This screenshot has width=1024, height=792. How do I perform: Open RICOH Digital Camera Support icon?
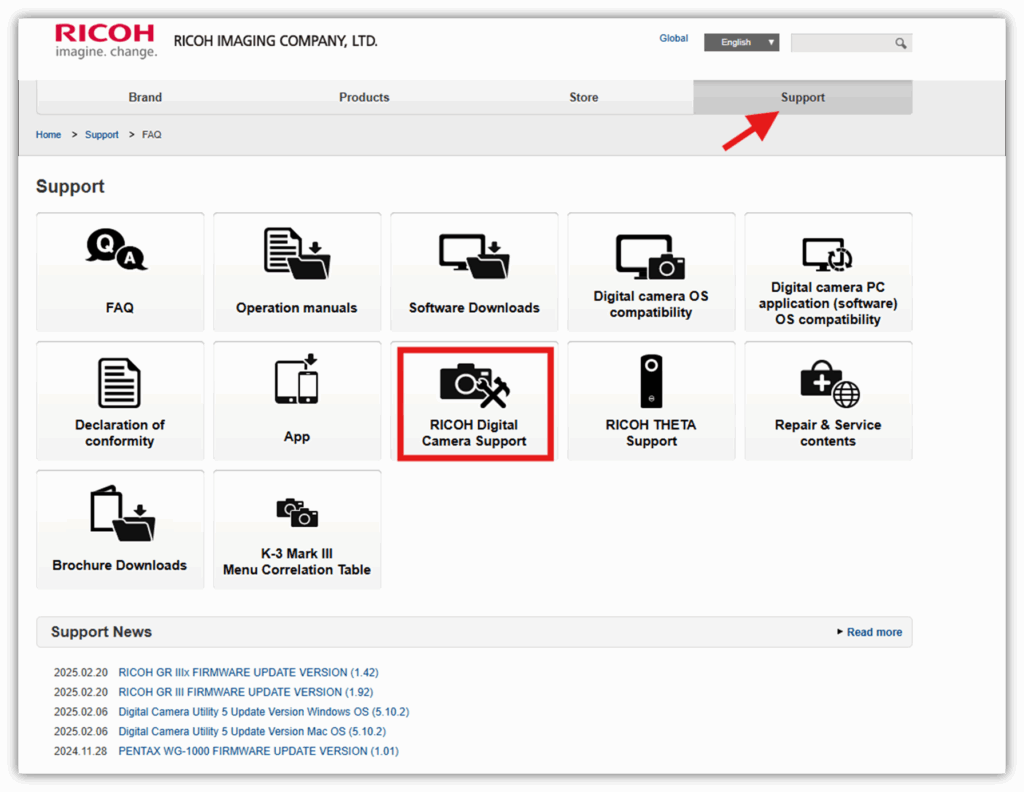click(474, 385)
